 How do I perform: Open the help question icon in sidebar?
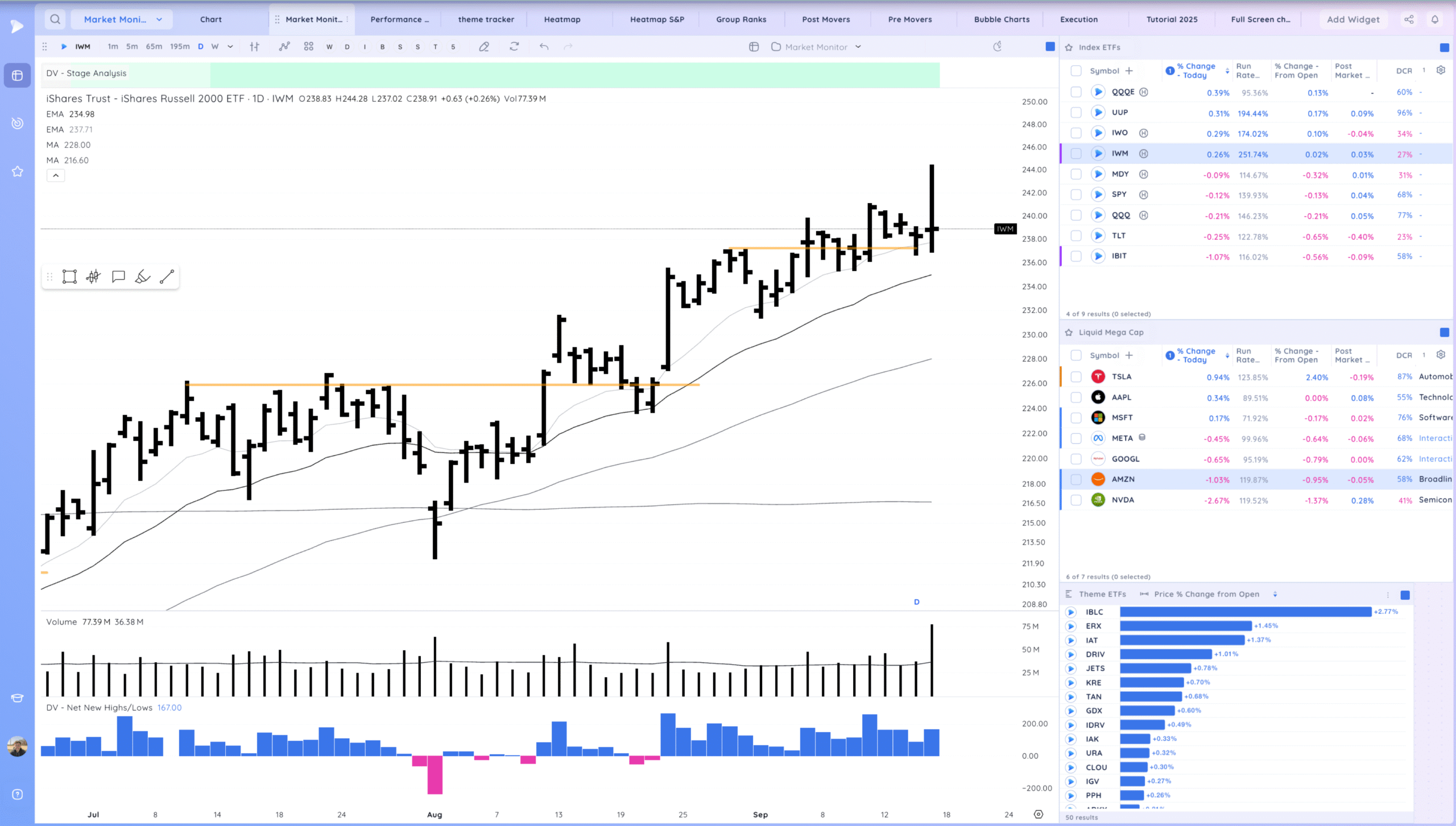[17, 794]
